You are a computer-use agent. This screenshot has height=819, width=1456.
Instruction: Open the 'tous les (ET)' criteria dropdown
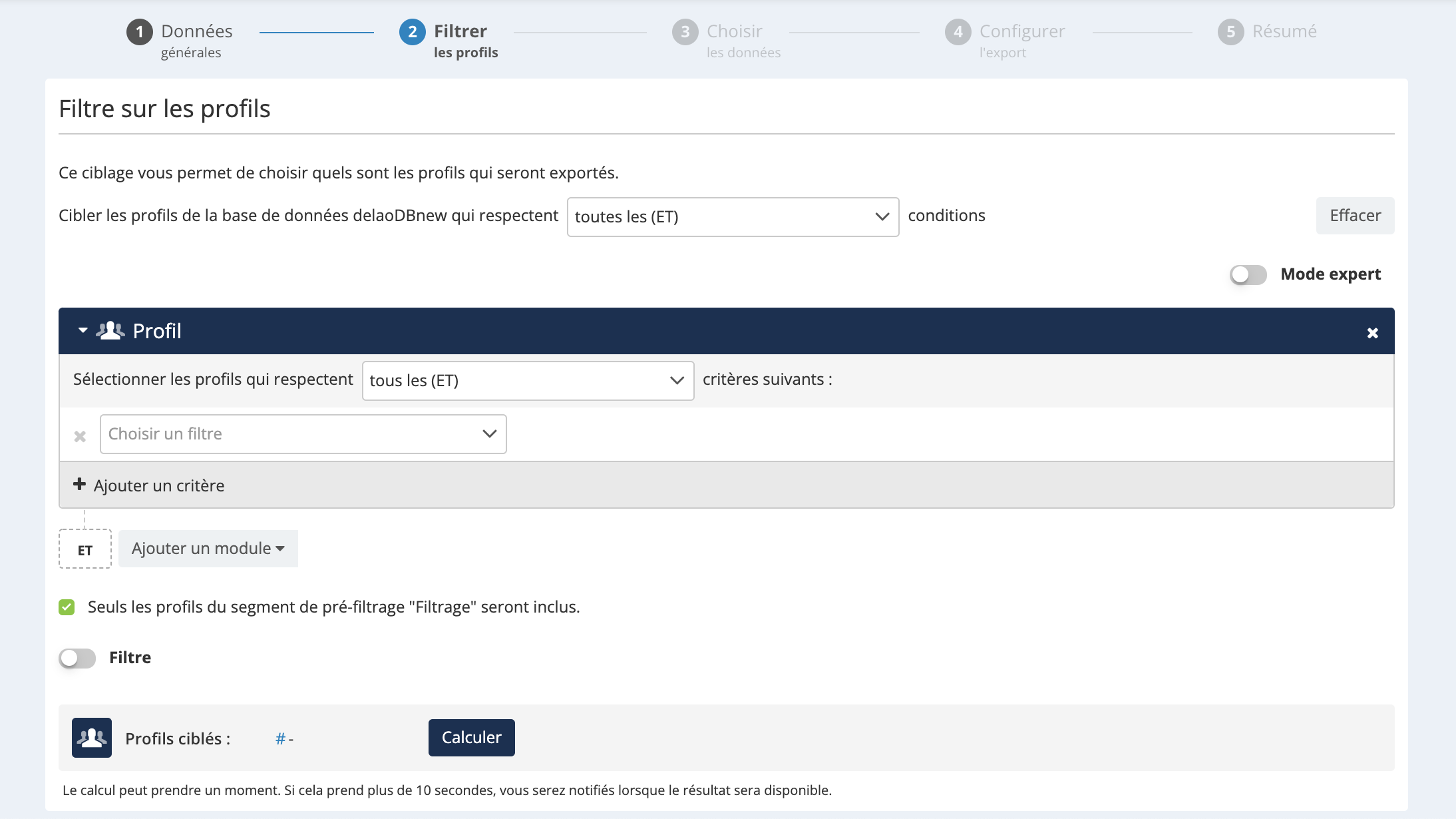[528, 380]
